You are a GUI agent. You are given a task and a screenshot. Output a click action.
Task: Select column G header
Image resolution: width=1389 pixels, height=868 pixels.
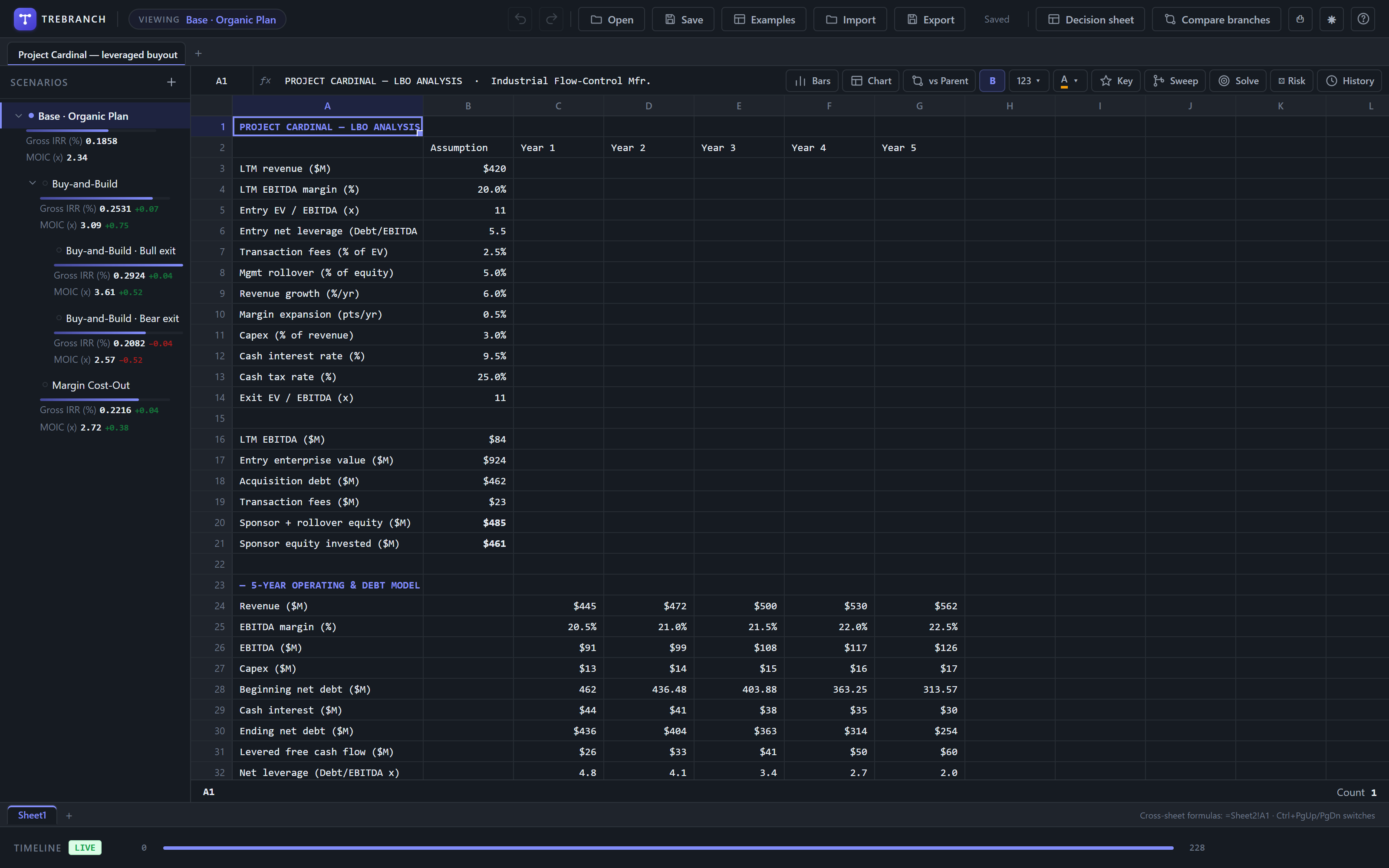click(919, 105)
